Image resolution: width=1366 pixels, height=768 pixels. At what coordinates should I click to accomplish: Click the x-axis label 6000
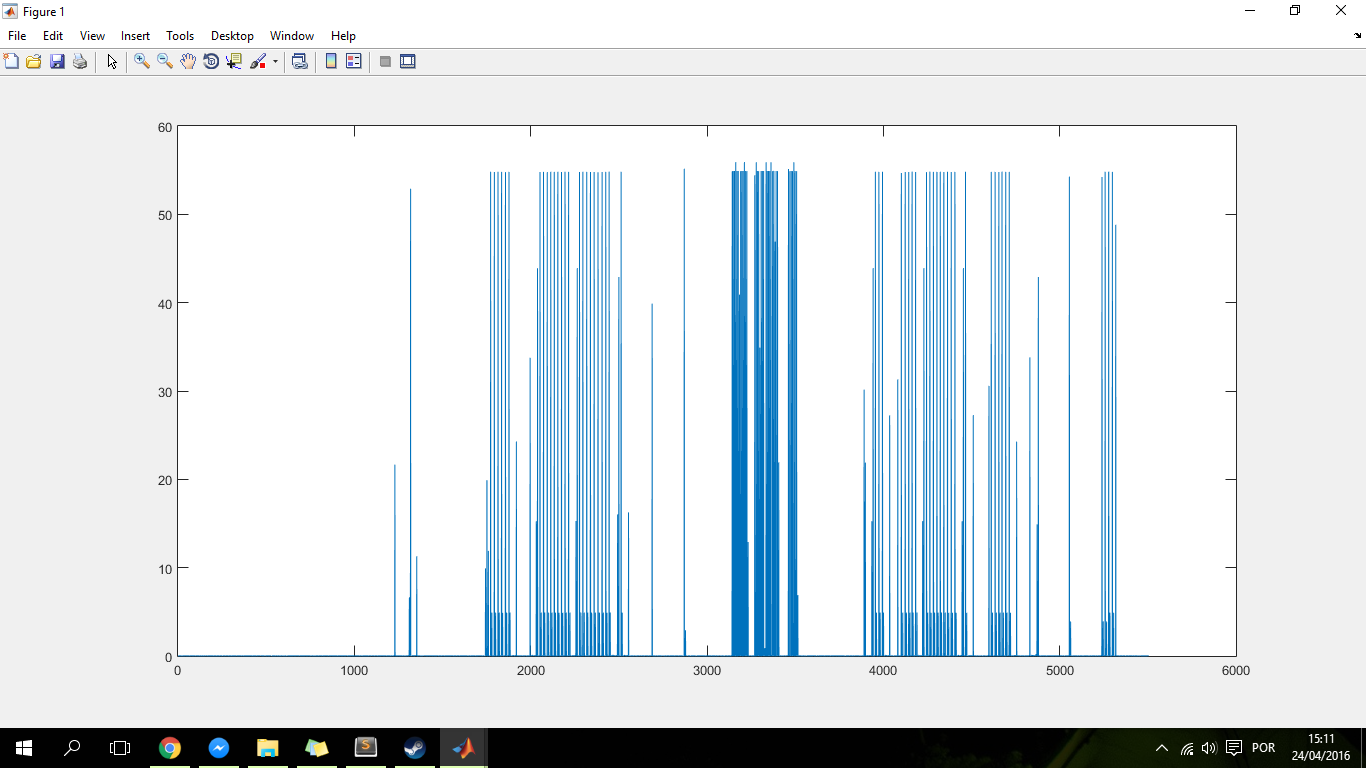[1236, 671]
